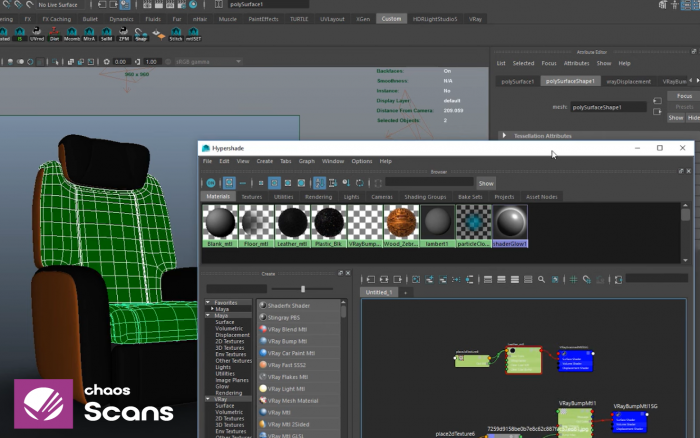Toggle the grid icon in the graph toolbar
Image resolution: width=700 pixels, height=438 pixels.
(x=573, y=279)
